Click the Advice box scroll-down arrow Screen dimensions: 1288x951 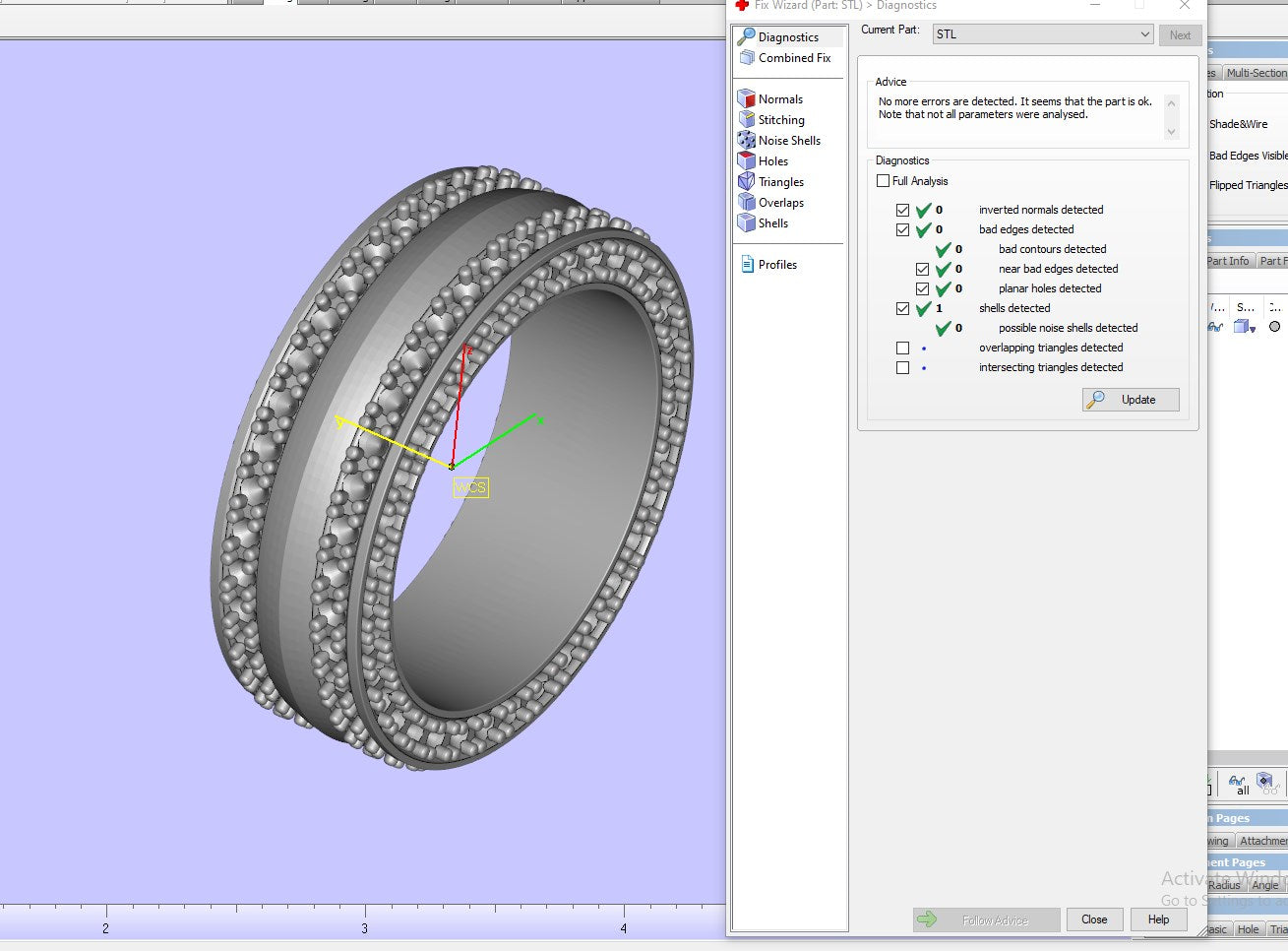[1171, 132]
